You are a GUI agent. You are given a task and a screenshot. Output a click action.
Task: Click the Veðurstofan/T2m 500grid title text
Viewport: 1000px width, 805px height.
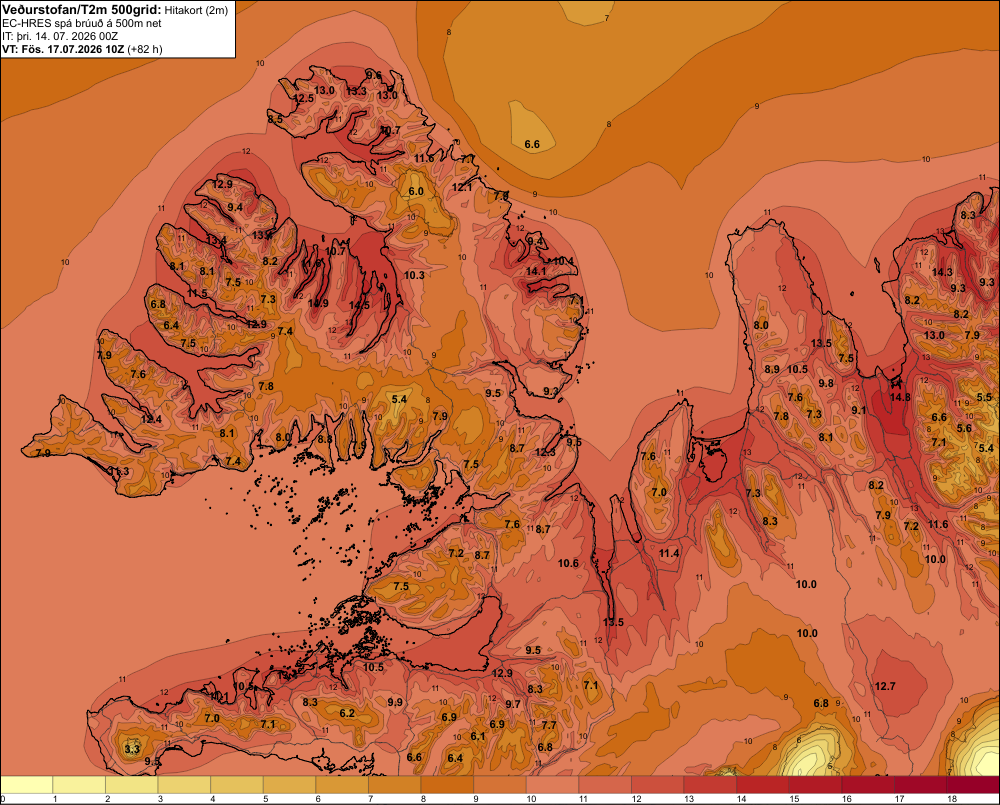click(81, 9)
